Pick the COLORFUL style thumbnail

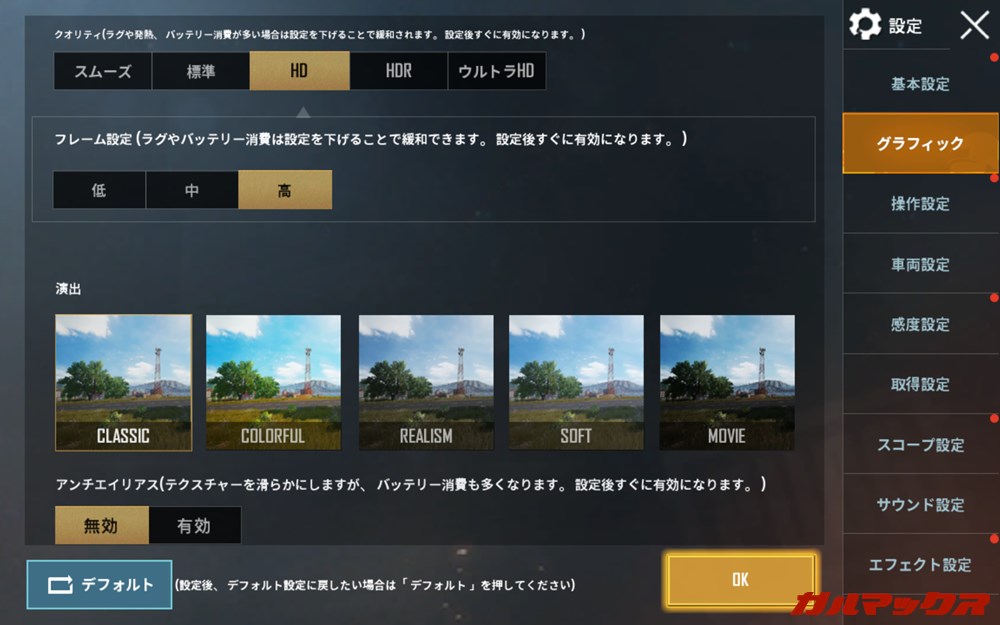point(273,383)
